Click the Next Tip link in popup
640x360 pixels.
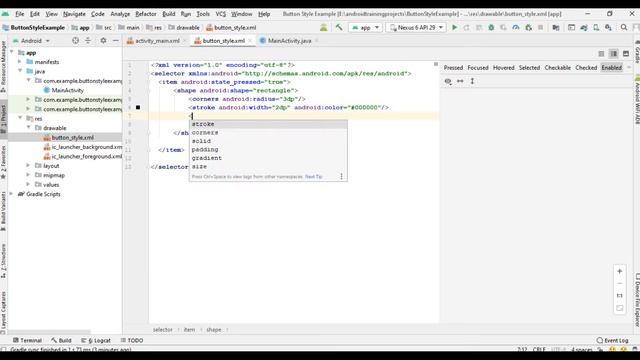click(x=313, y=177)
